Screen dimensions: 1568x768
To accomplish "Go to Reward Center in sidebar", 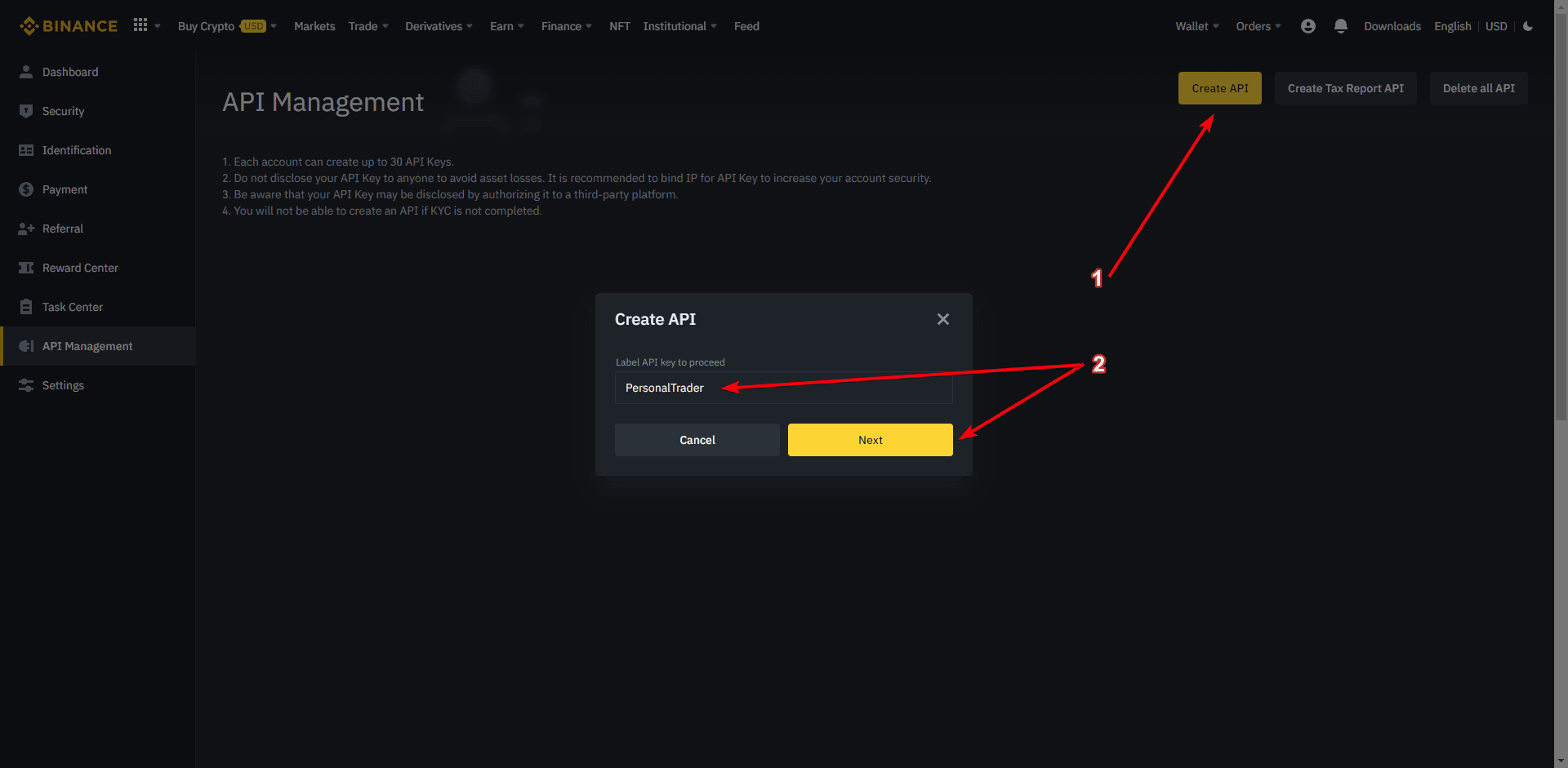I will pyautogui.click(x=80, y=268).
